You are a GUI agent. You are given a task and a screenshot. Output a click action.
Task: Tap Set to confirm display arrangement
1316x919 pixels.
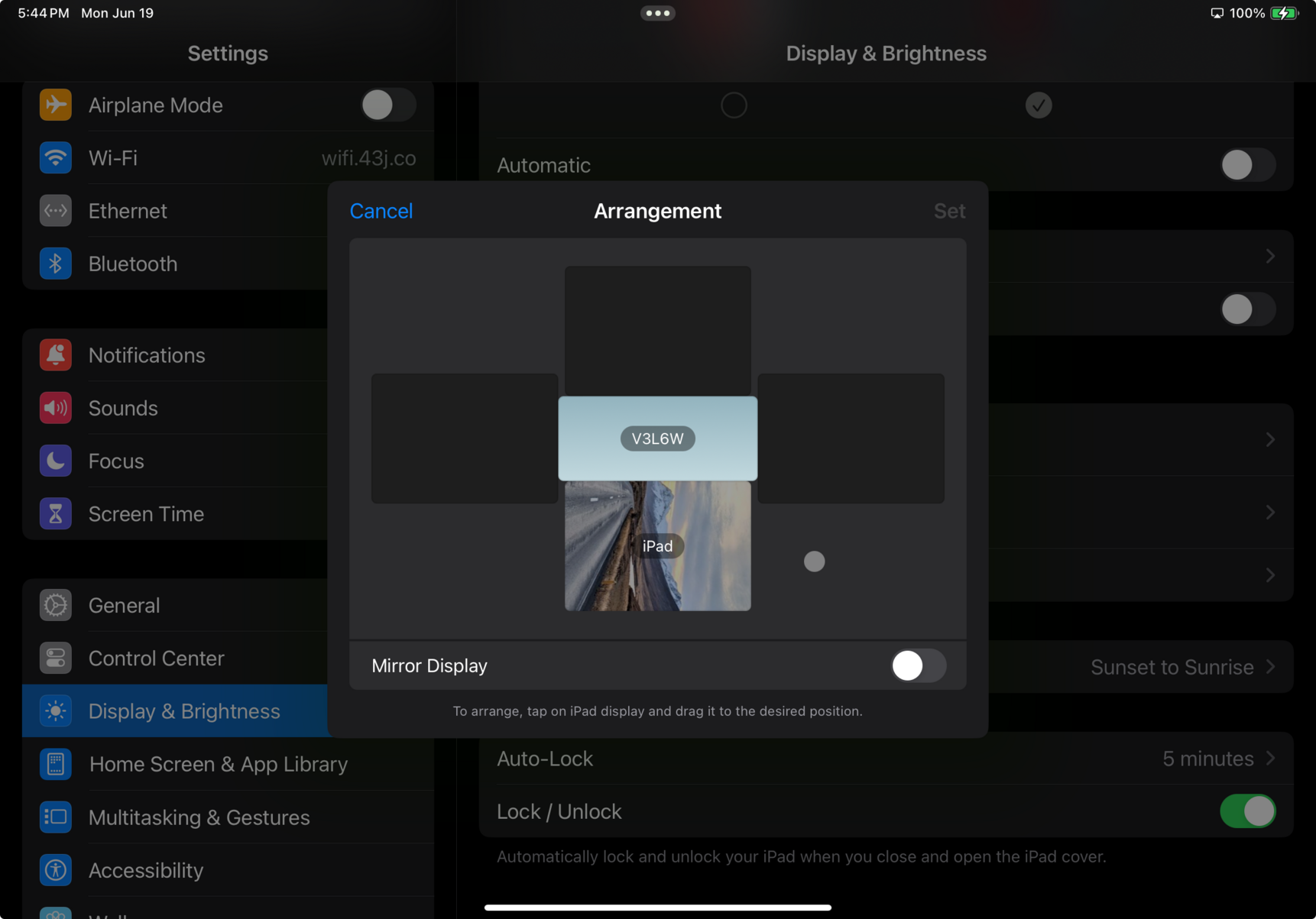[949, 211]
